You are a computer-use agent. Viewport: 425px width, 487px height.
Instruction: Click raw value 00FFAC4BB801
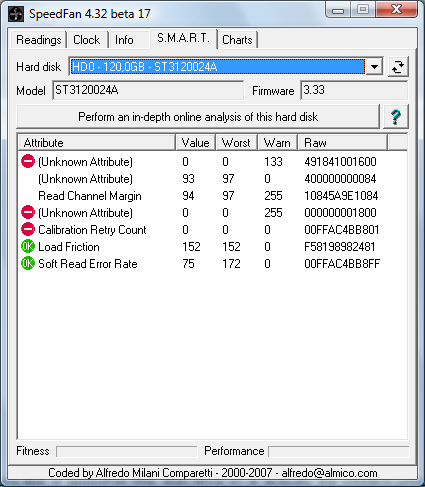(x=342, y=230)
